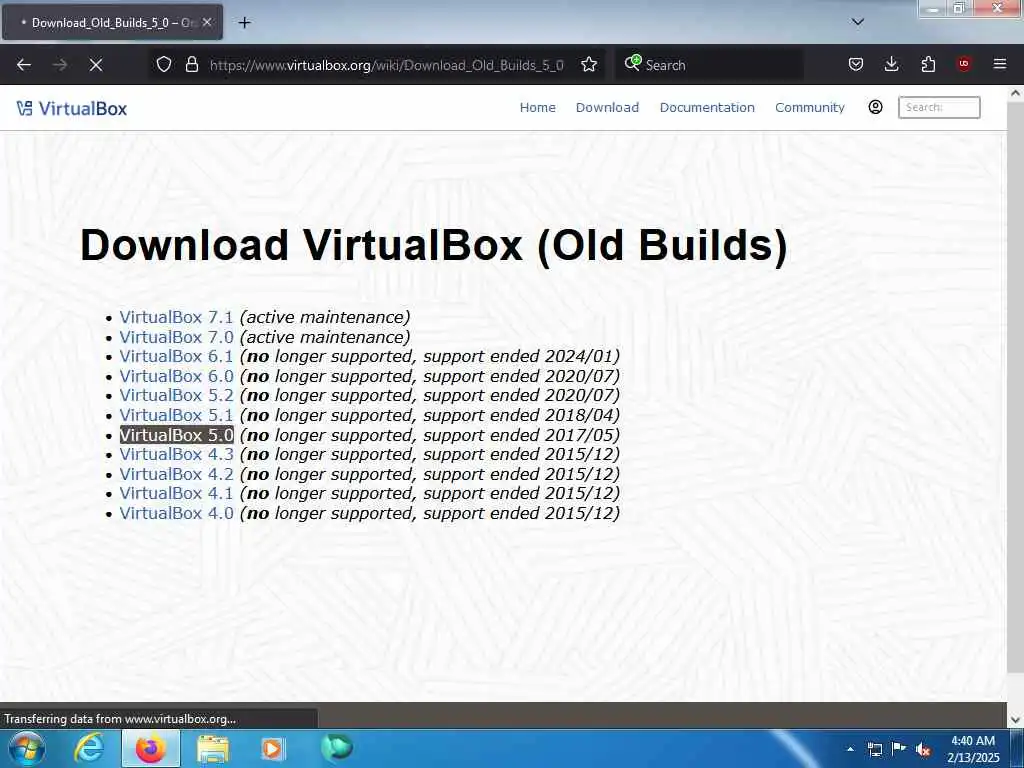This screenshot has height=768, width=1024.
Task: Open the Pocket save icon
Action: (x=856, y=64)
